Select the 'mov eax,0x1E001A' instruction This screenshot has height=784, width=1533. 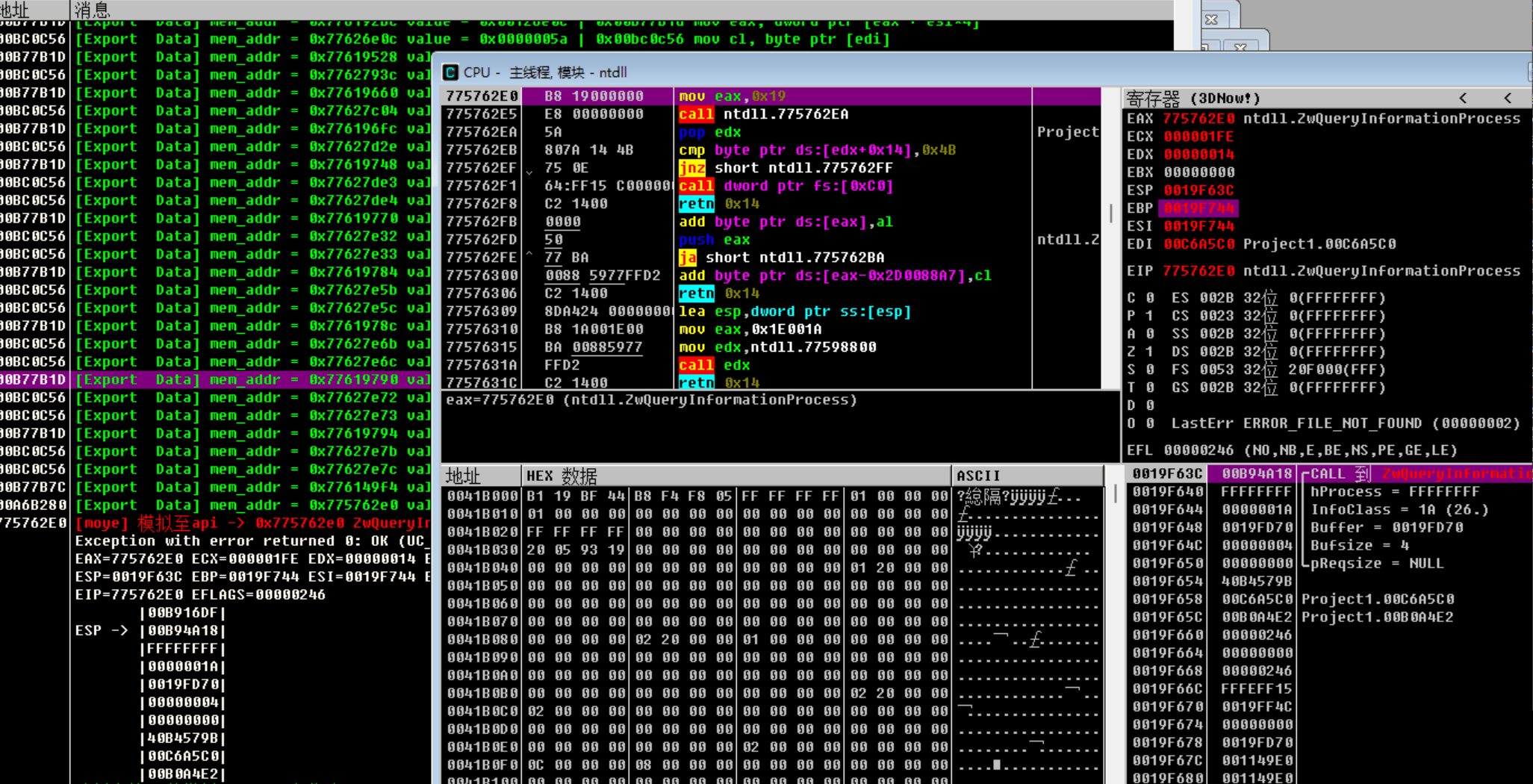point(771,329)
